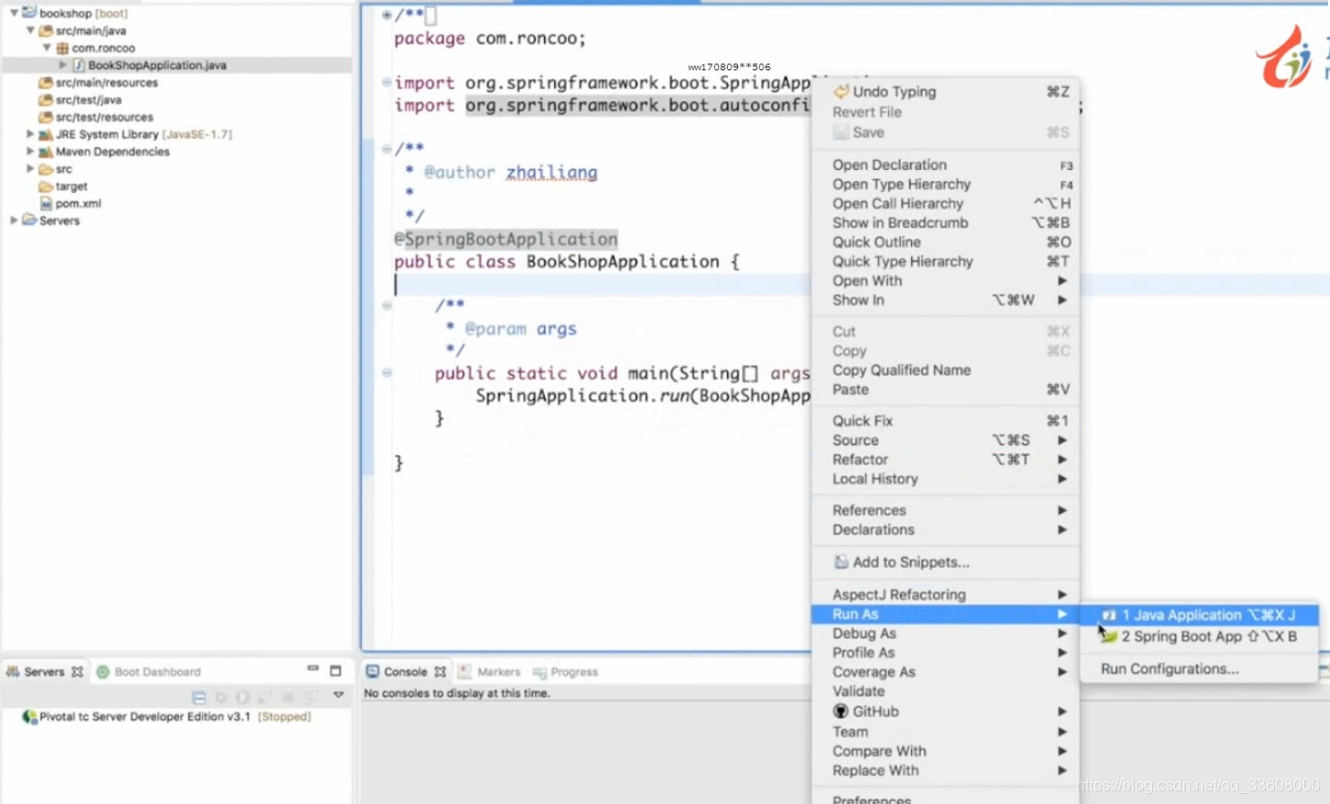This screenshot has height=804, width=1330.
Task: Click the src/main/resources folder icon
Action: tap(45, 83)
